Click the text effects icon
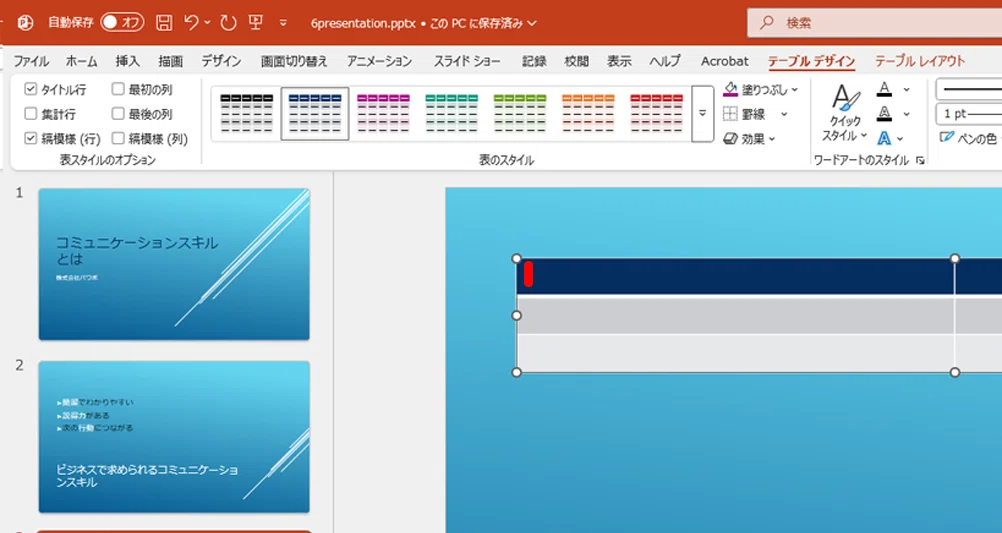The image size is (1002, 533). coord(884,138)
